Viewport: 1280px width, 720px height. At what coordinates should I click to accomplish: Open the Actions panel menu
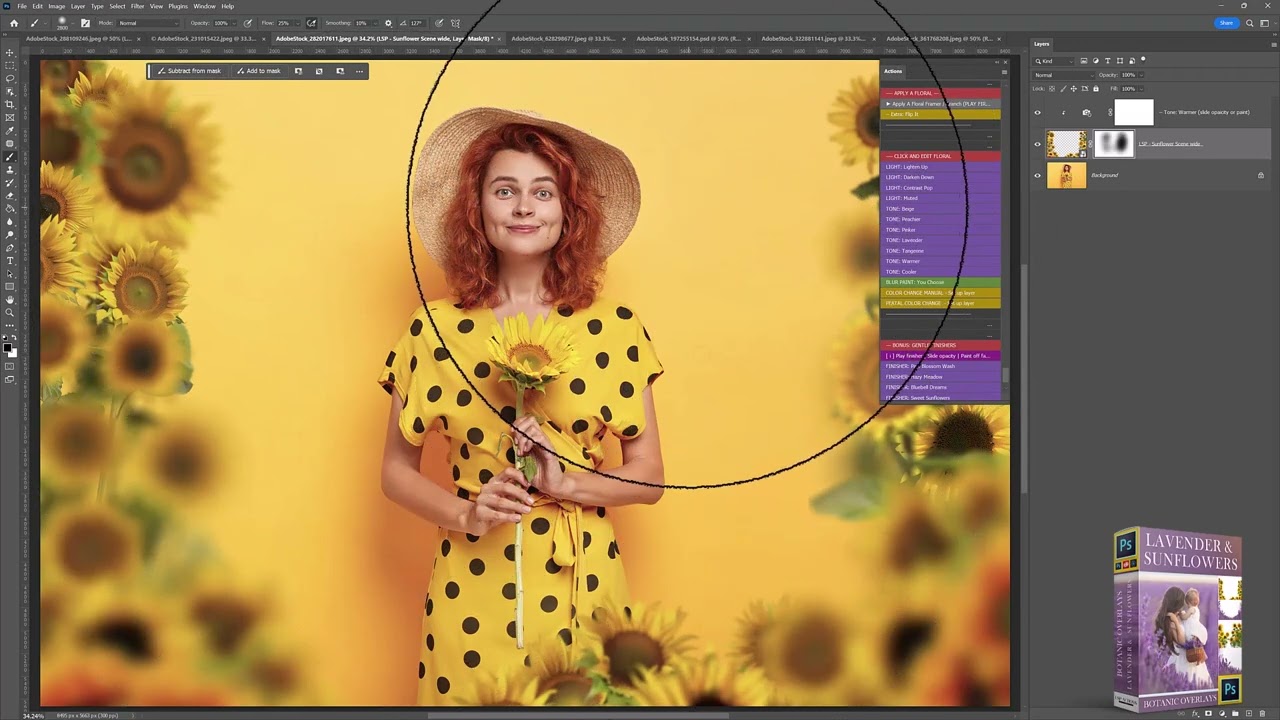pyautogui.click(x=1004, y=72)
